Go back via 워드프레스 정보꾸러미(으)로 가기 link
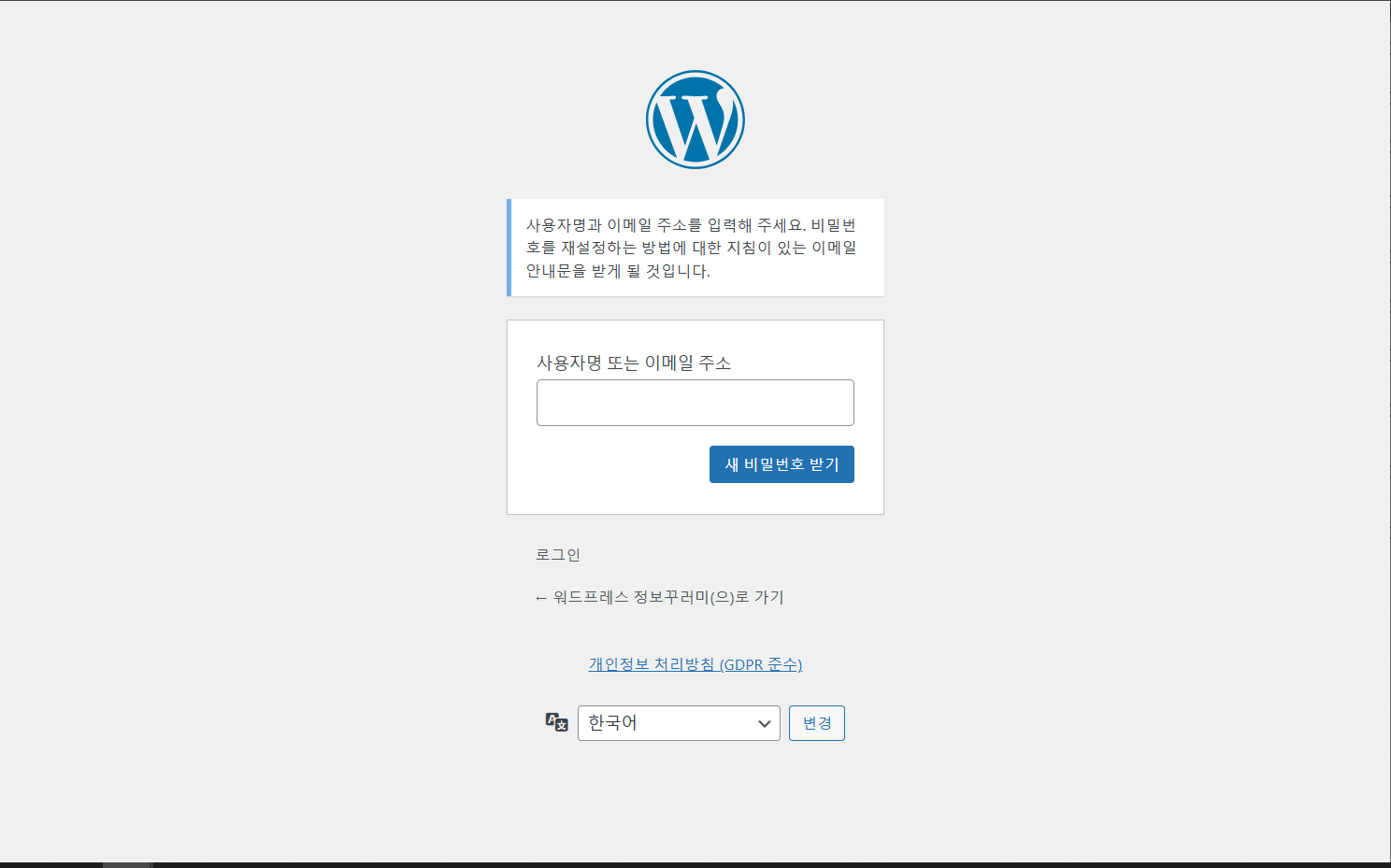This screenshot has width=1391, height=868. (x=659, y=597)
